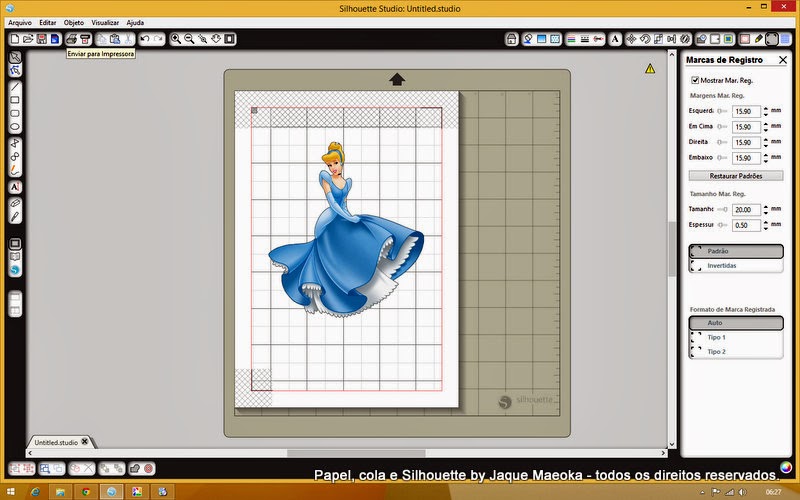This screenshot has height=500, width=800.
Task: Select the Rectangle drawing tool
Action: (15, 100)
